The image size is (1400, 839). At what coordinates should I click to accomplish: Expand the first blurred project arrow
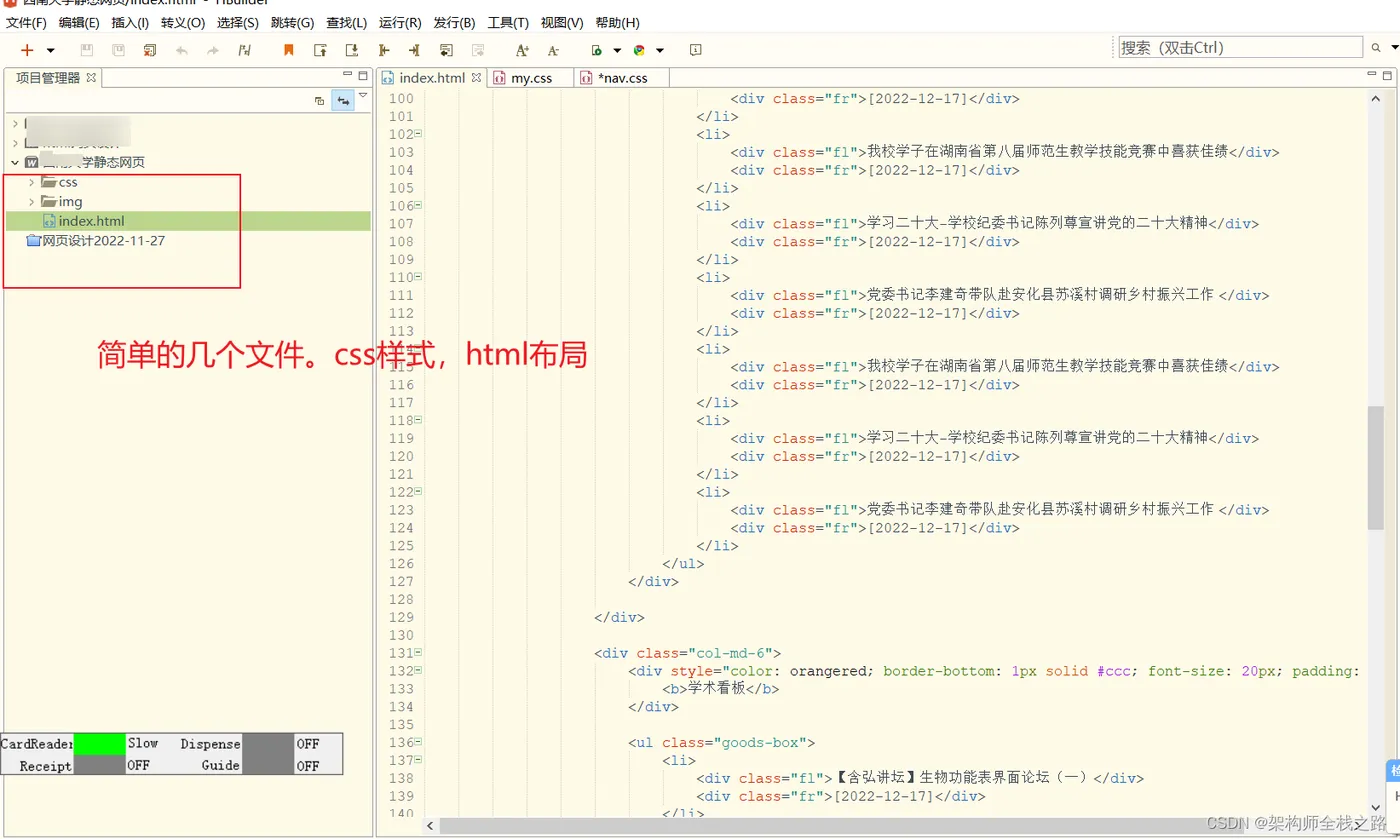[14, 123]
